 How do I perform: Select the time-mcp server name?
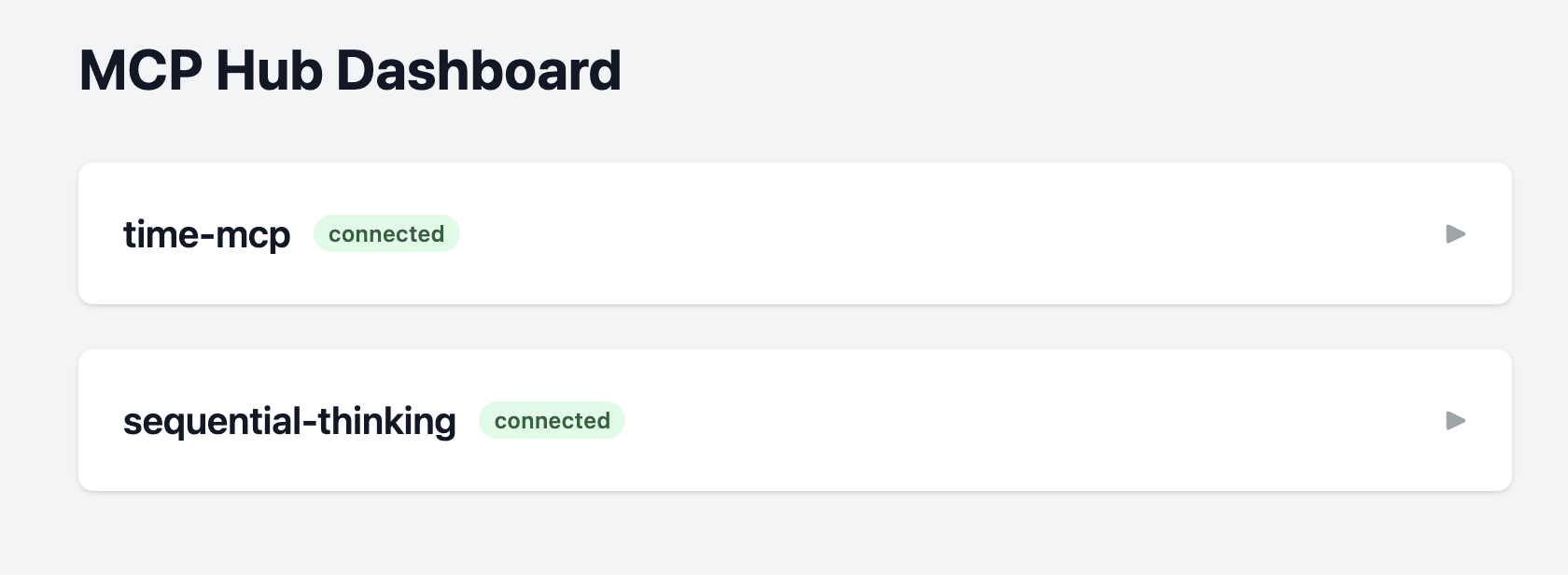[207, 234]
